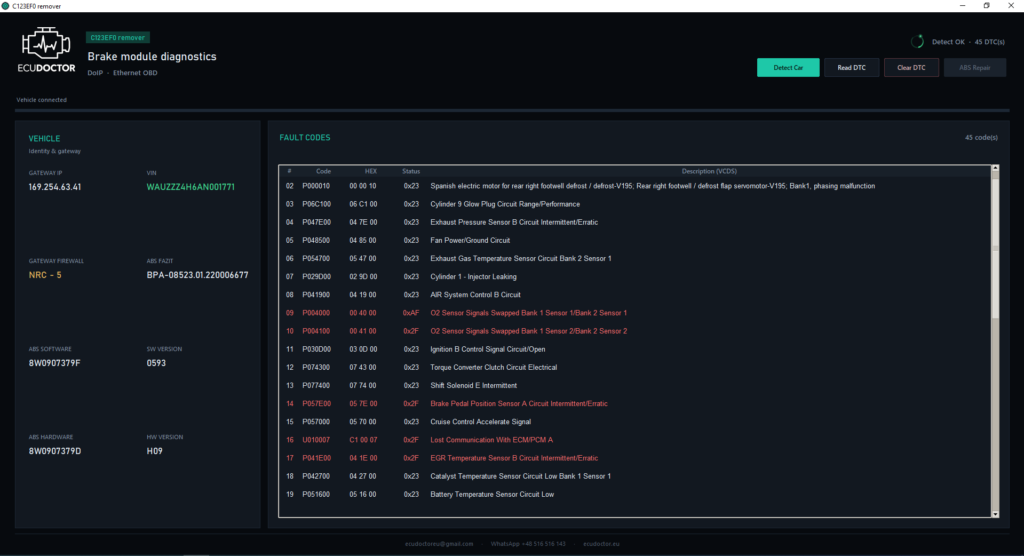Click the gateway IP 169.254.63.41

(55, 187)
